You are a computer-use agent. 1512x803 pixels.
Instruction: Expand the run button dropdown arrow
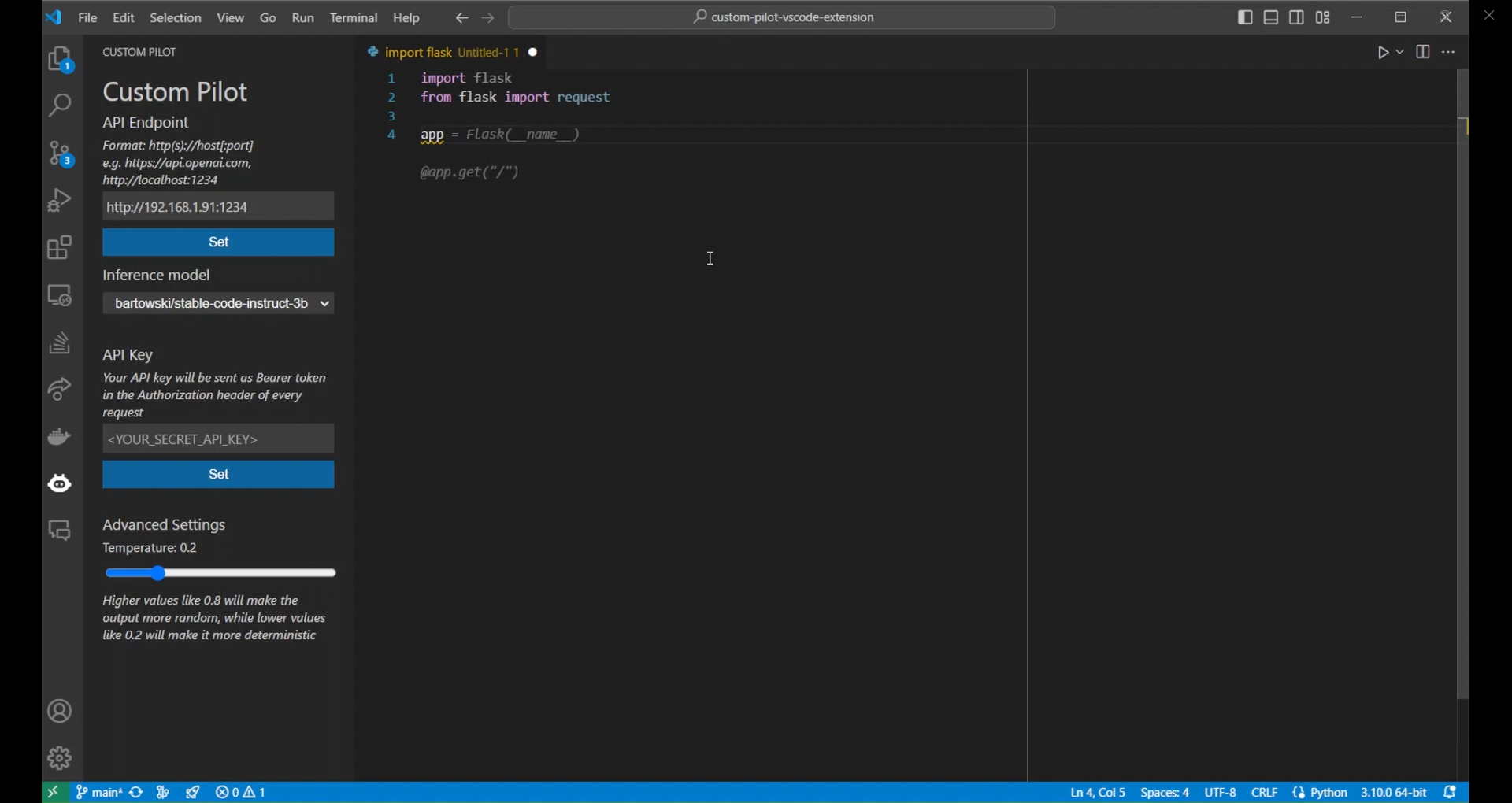click(x=1401, y=53)
